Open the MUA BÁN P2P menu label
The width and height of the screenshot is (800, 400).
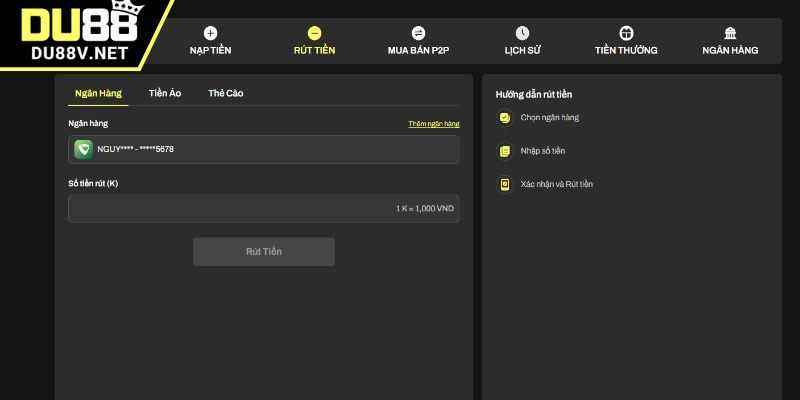[x=418, y=50]
